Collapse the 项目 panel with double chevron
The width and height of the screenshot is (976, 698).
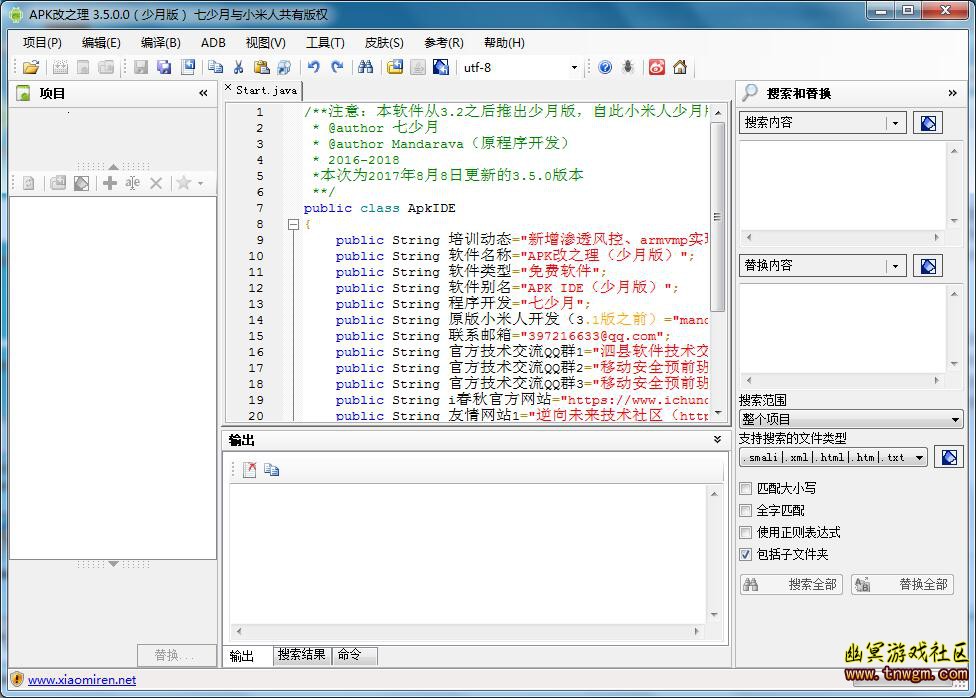click(203, 93)
